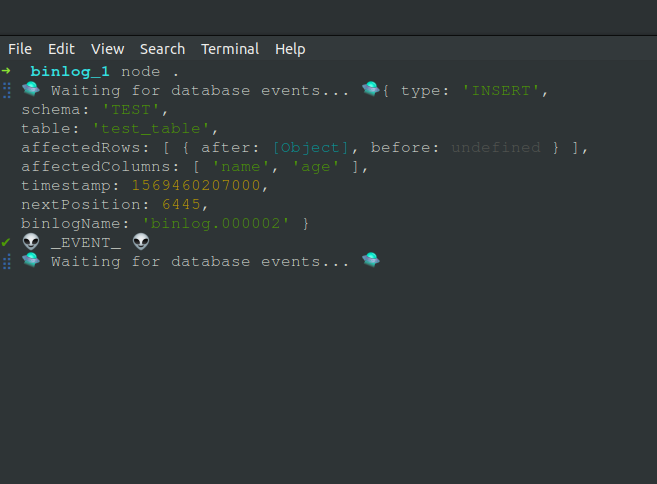Click the timestamp value 1569460207000

(x=196, y=185)
